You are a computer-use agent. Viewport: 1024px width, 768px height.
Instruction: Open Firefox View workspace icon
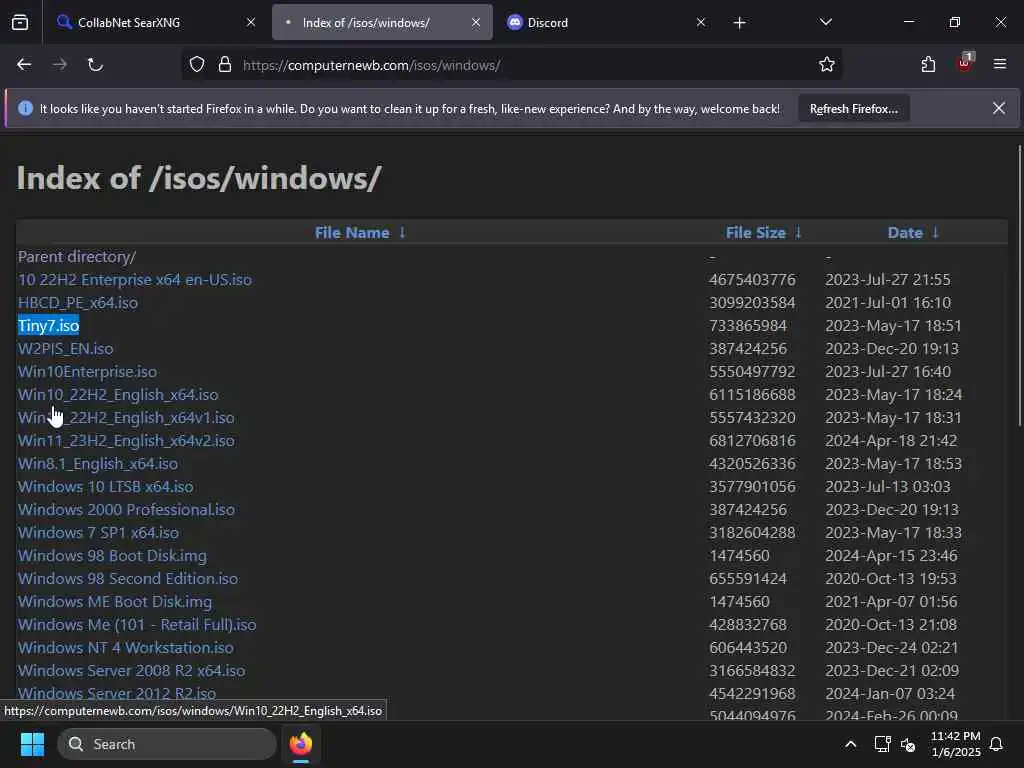click(x=20, y=22)
